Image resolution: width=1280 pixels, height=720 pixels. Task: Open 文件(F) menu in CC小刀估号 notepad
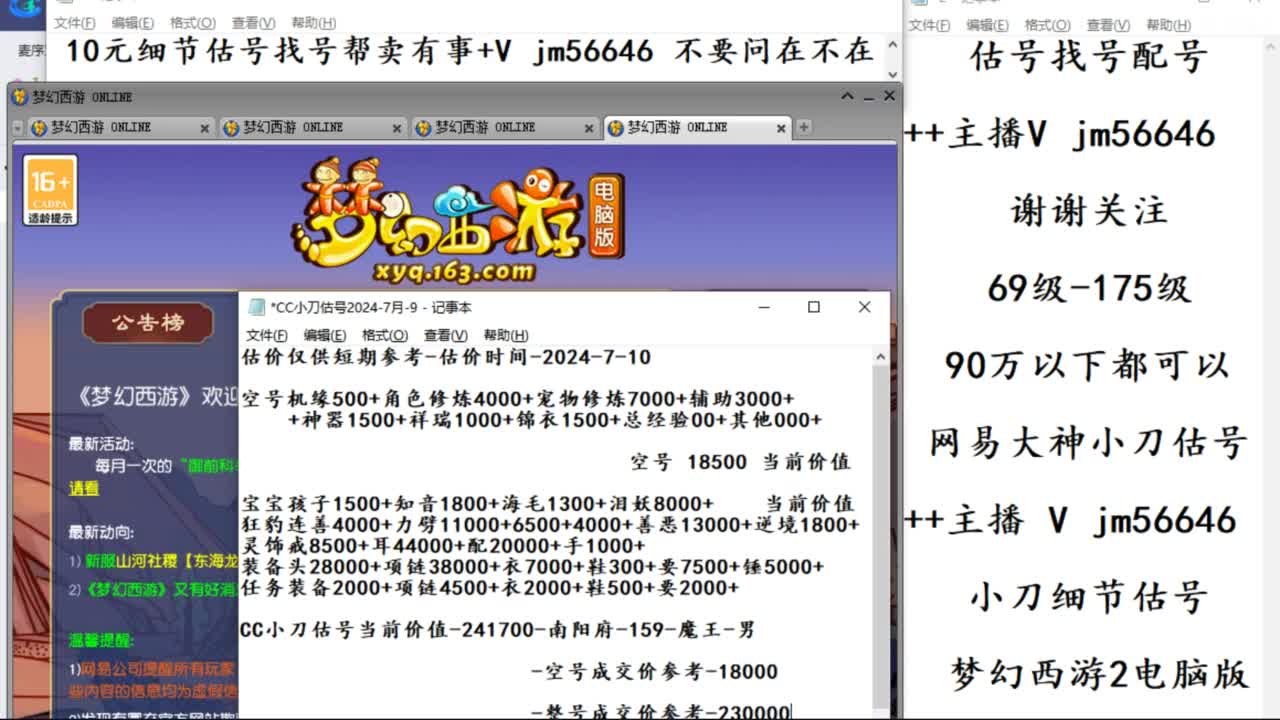267,335
